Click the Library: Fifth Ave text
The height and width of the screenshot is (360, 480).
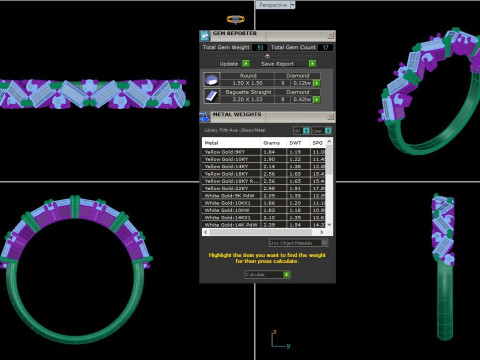click(235, 130)
